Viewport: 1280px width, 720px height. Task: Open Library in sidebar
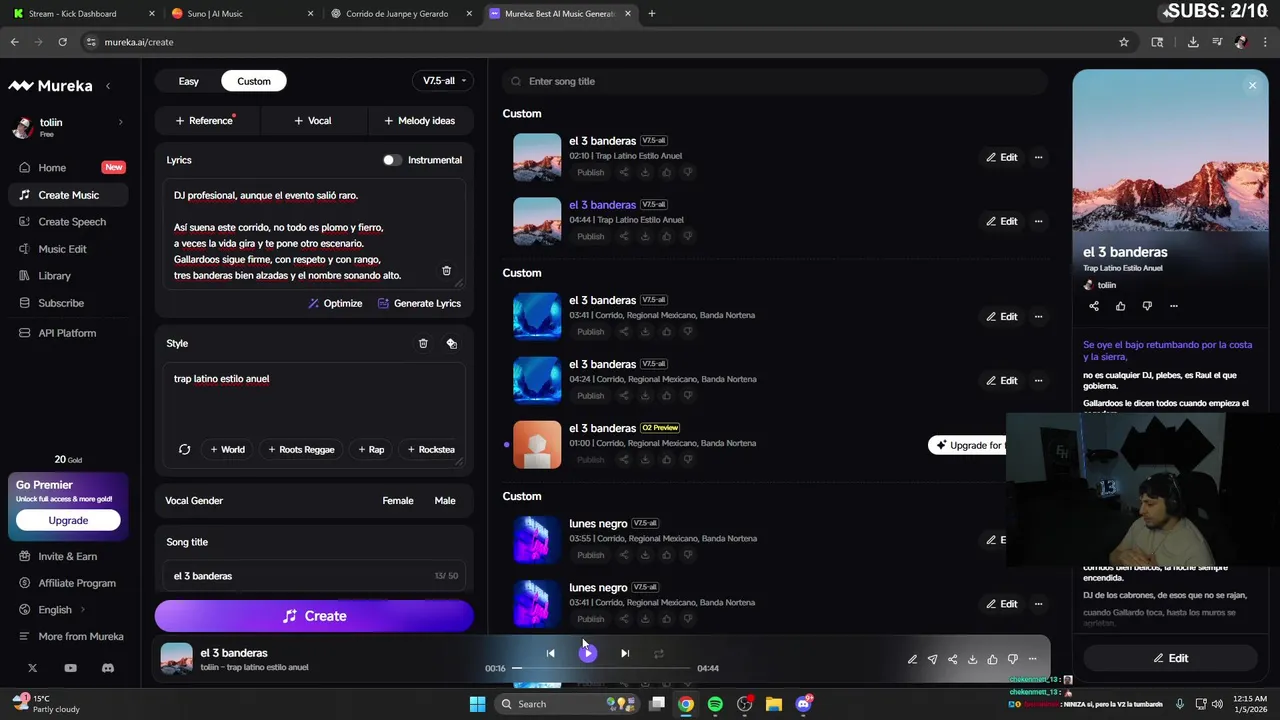point(54,276)
